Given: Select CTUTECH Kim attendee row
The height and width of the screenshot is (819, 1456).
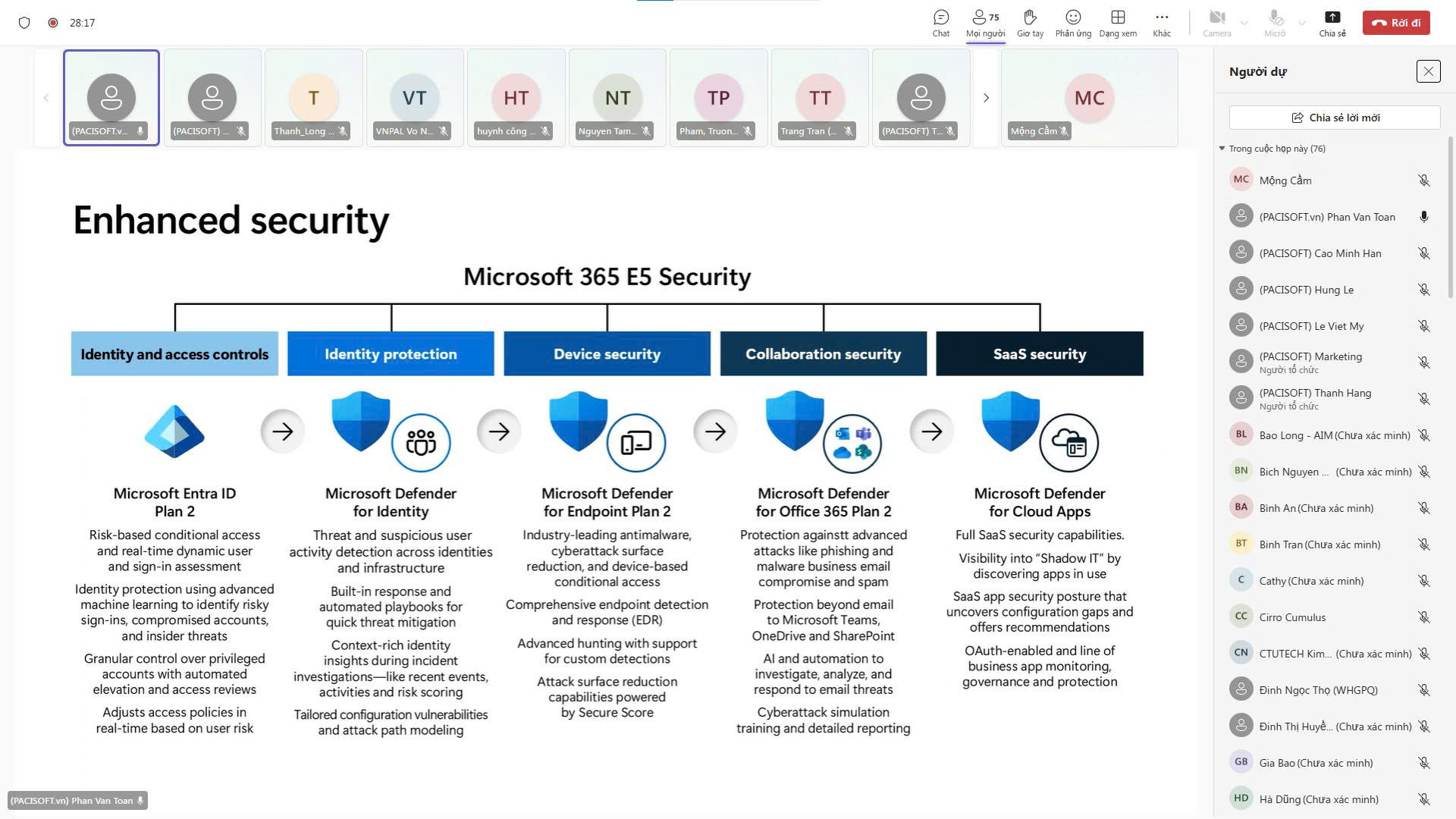Looking at the screenshot, I should 1331,654.
